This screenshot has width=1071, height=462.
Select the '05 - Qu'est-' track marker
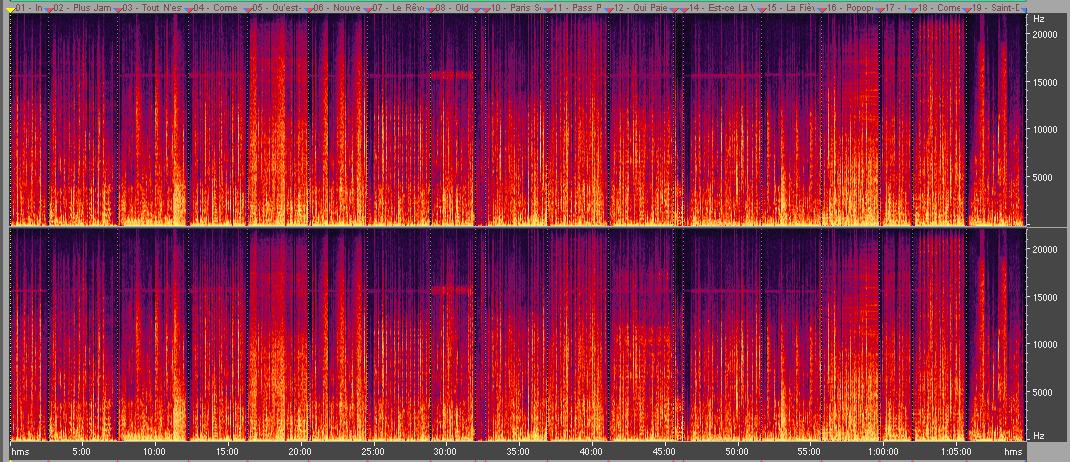[x=277, y=8]
